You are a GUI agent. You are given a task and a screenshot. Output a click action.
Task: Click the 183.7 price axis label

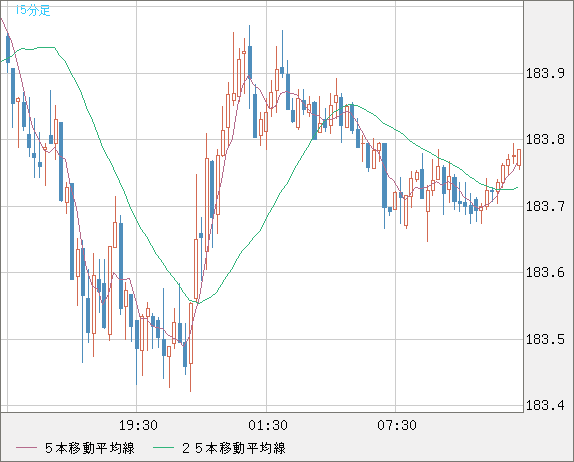coord(545,206)
